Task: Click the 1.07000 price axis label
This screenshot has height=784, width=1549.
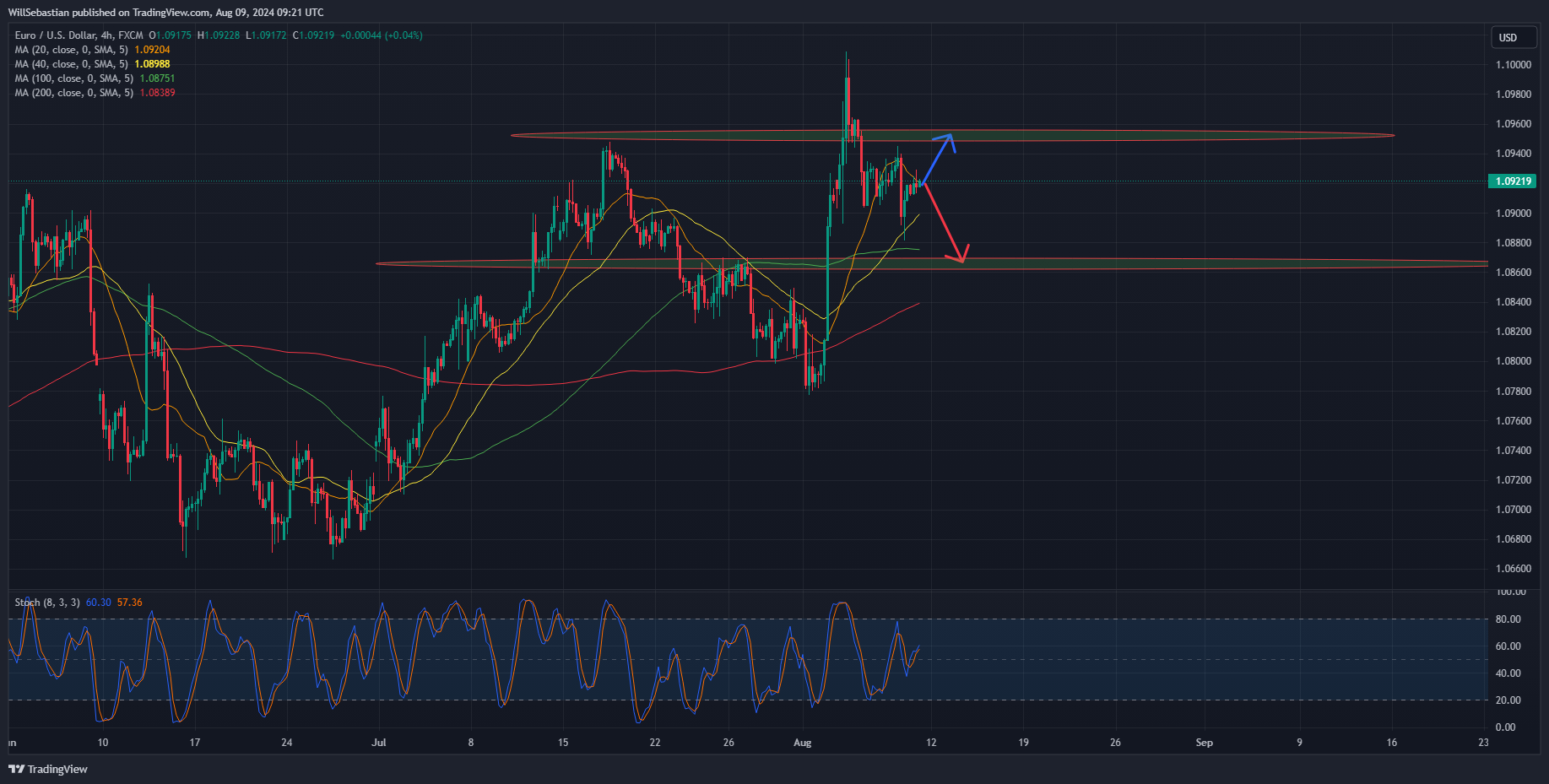Action: 1513,510
